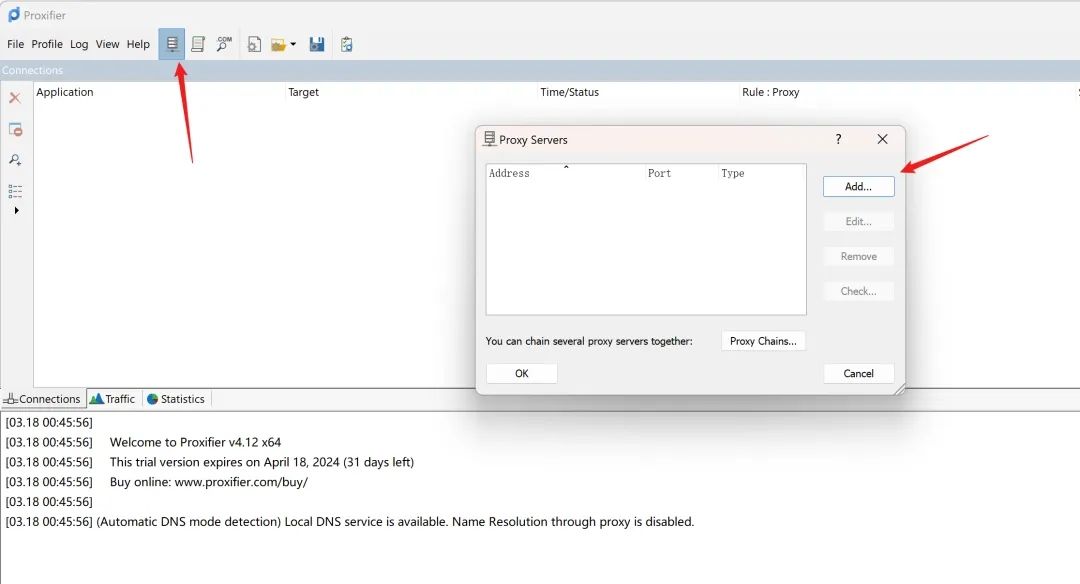Click the clipboard checklist toolbar icon

(346, 45)
